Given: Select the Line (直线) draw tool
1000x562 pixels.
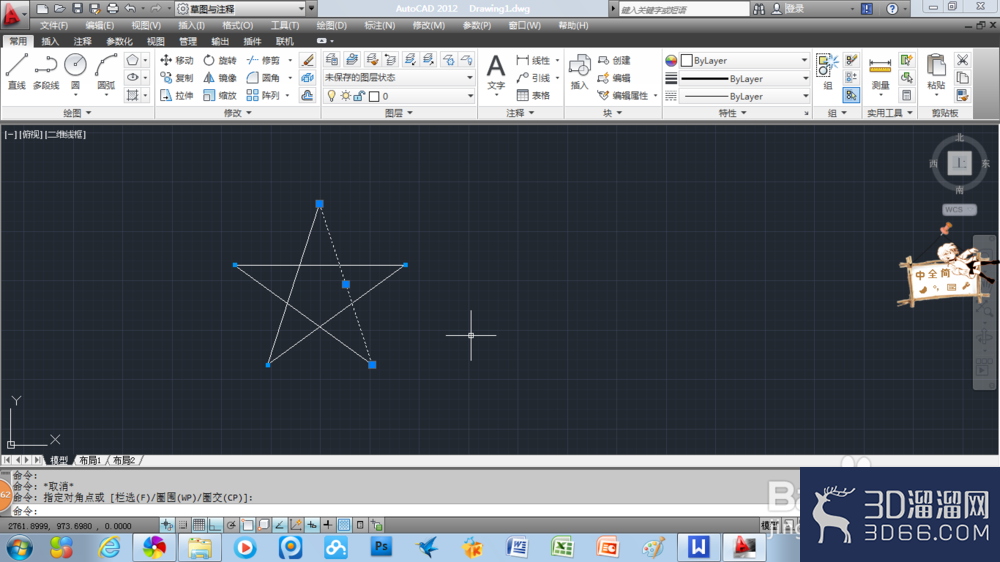Looking at the screenshot, I should (x=17, y=71).
